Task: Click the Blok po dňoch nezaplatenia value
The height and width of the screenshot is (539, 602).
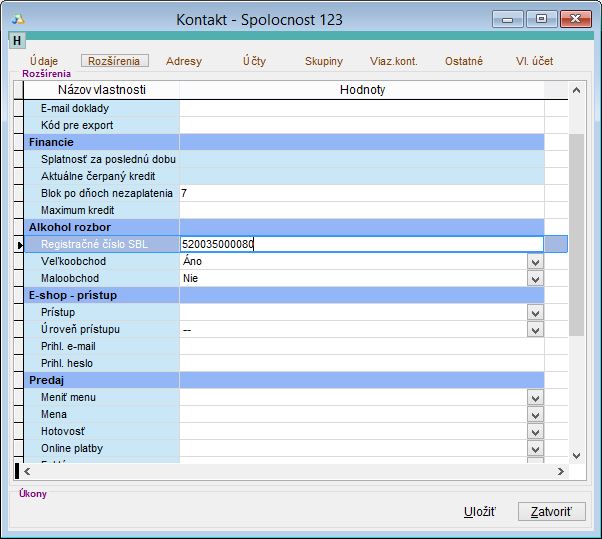Action: (x=360, y=193)
